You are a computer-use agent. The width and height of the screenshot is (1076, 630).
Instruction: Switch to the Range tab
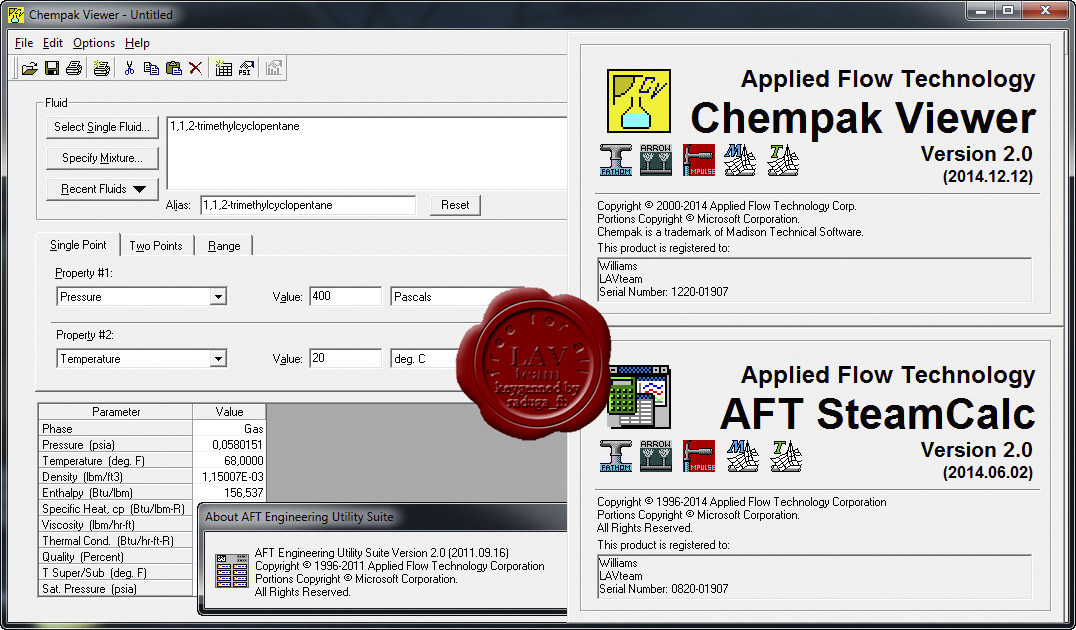[224, 246]
